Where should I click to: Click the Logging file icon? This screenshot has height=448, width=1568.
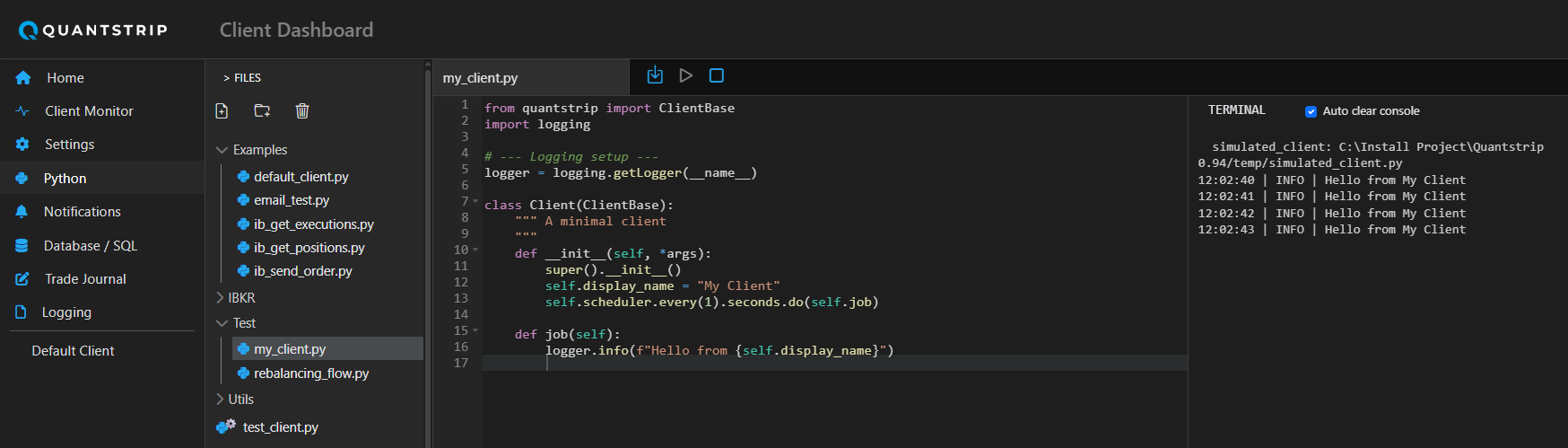click(x=21, y=312)
